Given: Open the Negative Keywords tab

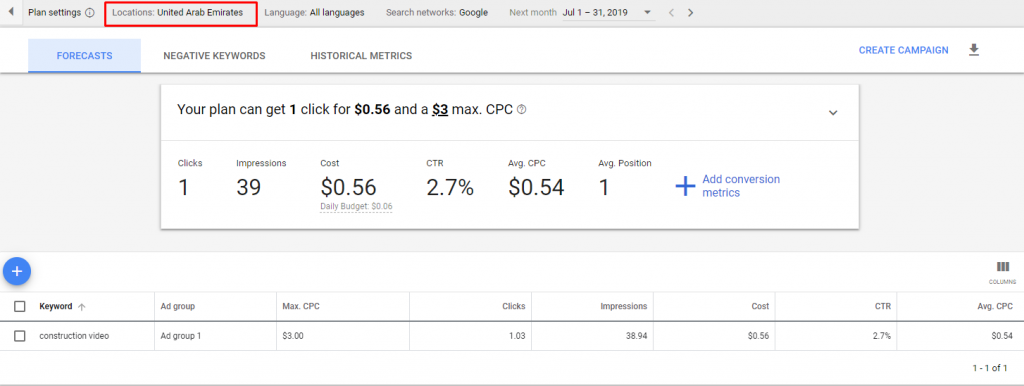Looking at the screenshot, I should (x=214, y=56).
